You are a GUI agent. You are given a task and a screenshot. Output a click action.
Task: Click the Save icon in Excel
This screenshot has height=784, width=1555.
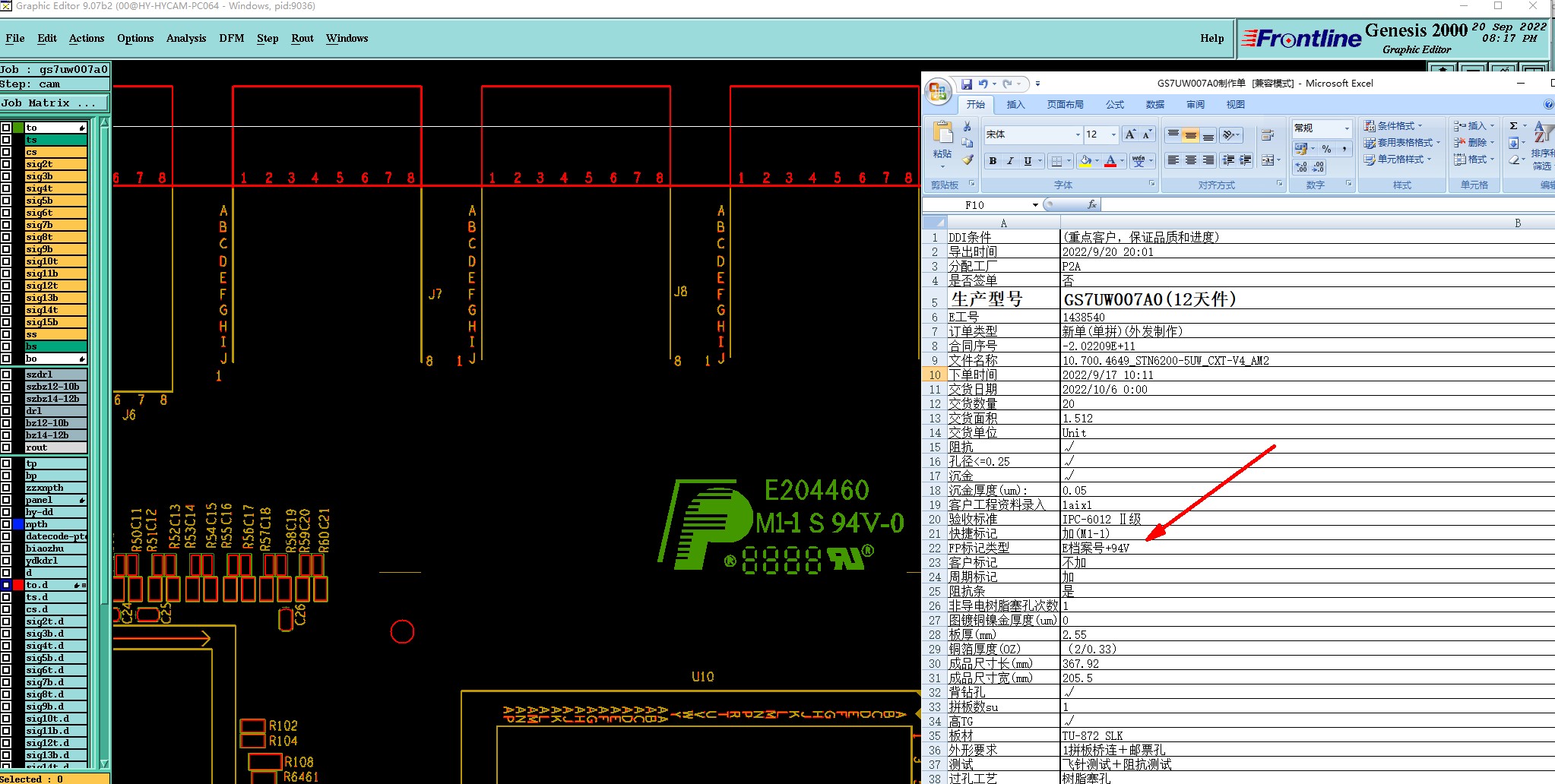(966, 84)
